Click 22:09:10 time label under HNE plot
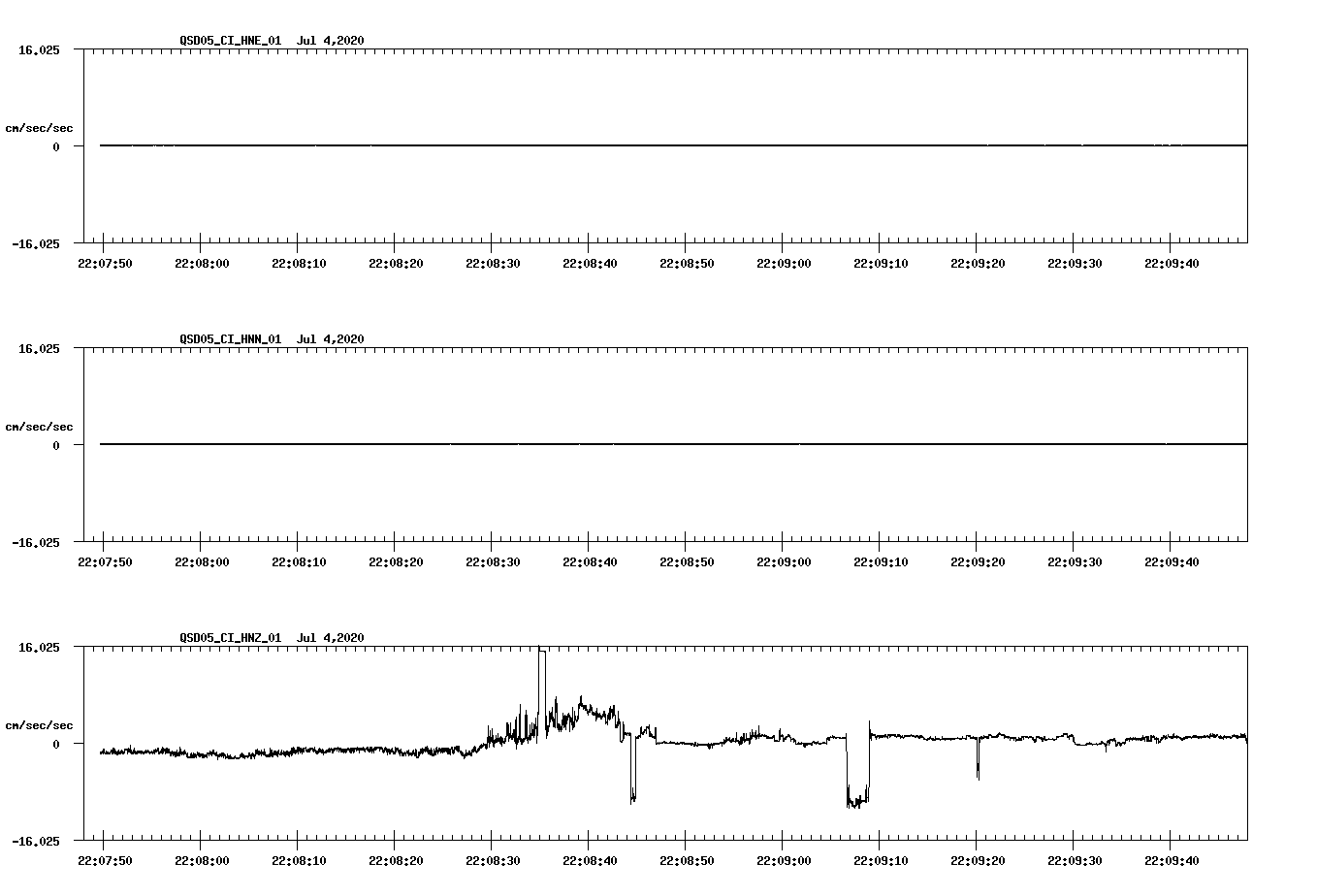 [x=881, y=263]
